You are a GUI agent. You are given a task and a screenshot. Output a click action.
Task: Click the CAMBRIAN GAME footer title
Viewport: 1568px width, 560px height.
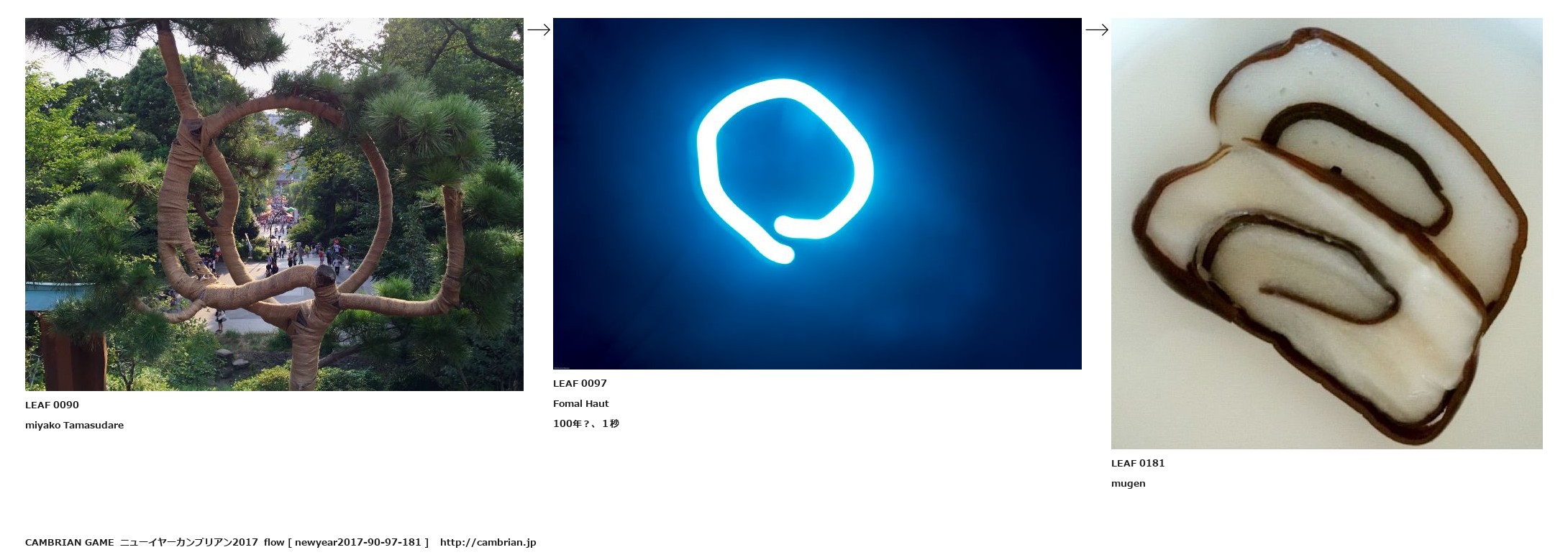click(69, 542)
